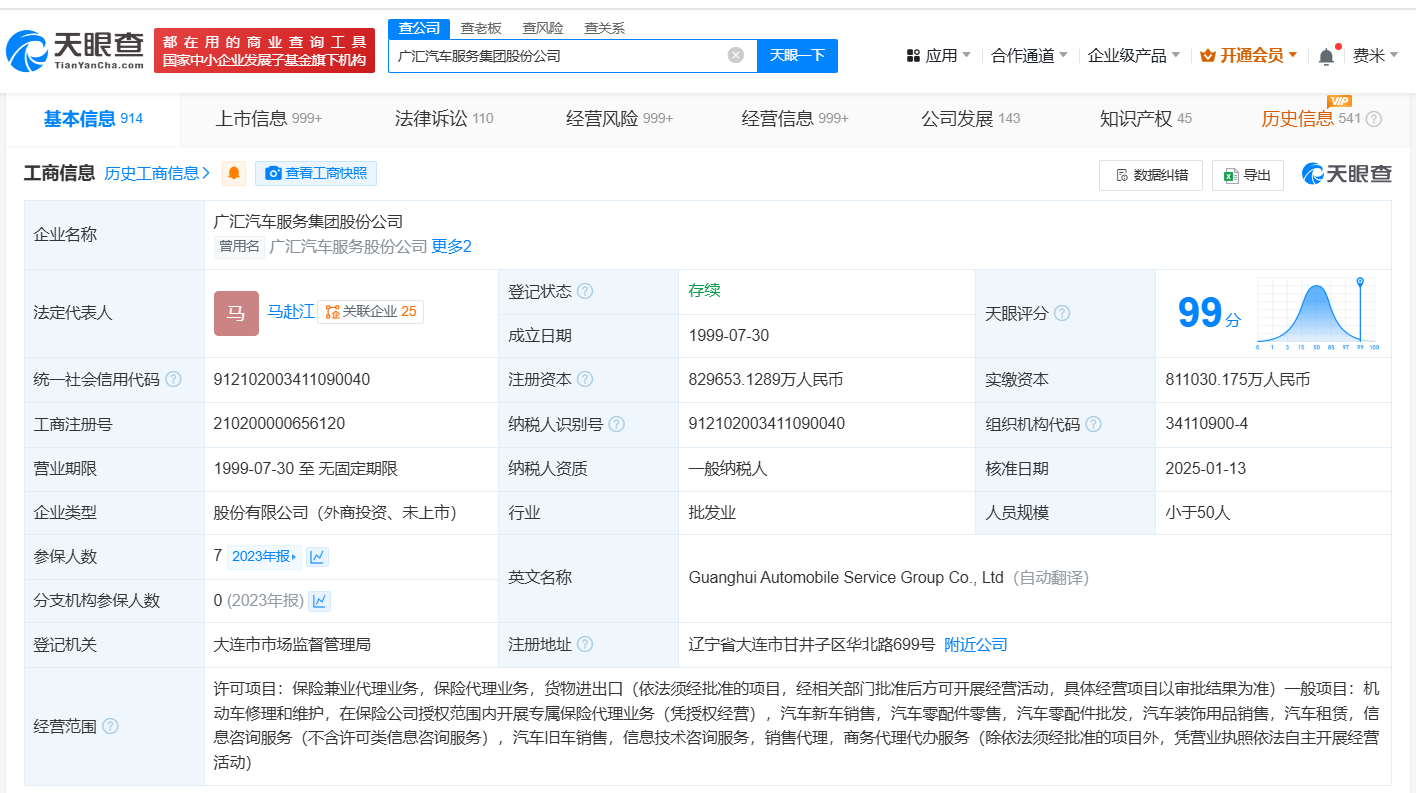Click help icon next to 统一社会信用代码
The height and width of the screenshot is (793, 1416).
click(174, 380)
